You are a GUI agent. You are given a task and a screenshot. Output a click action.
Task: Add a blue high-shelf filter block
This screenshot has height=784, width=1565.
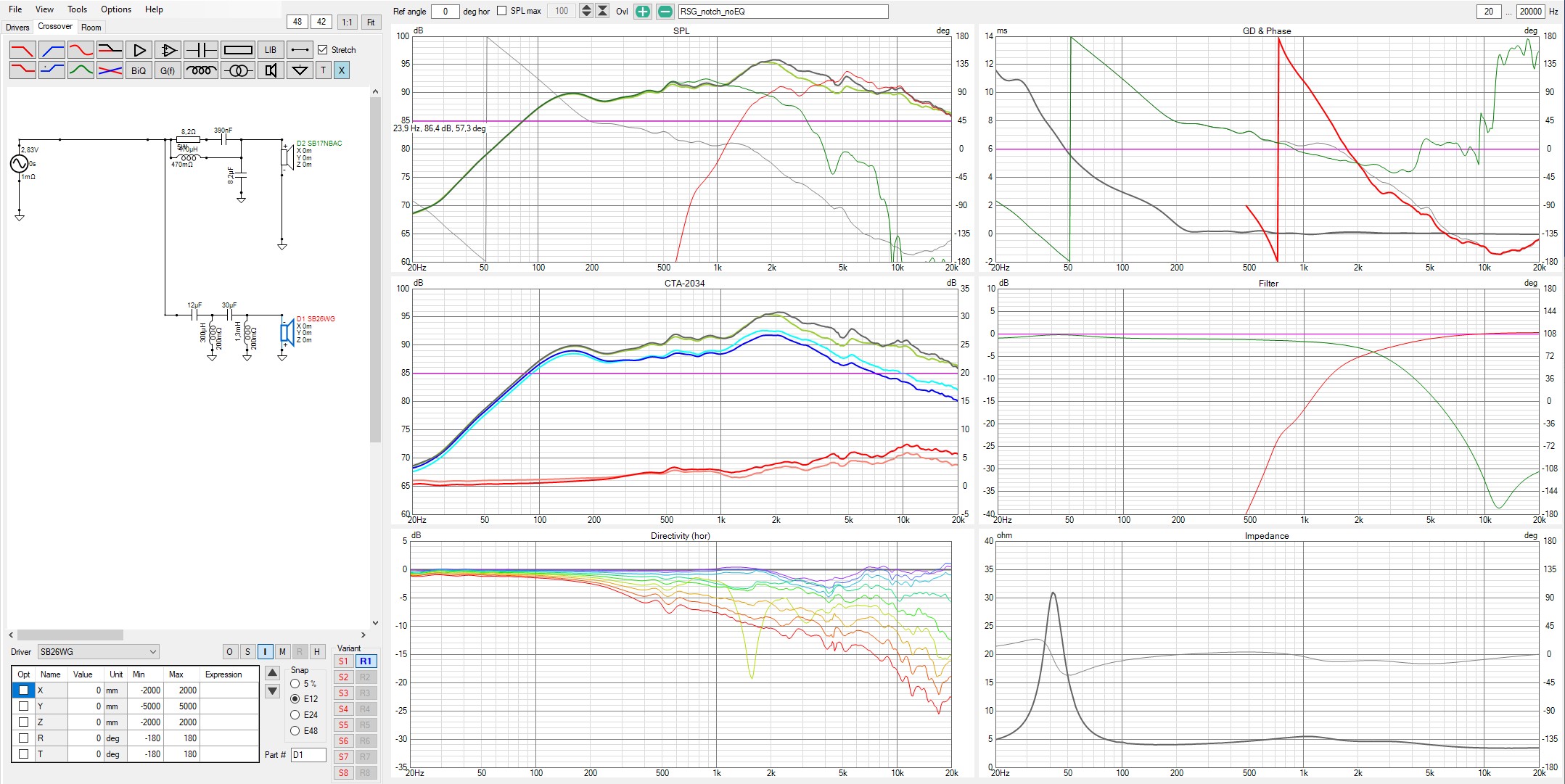(x=52, y=70)
